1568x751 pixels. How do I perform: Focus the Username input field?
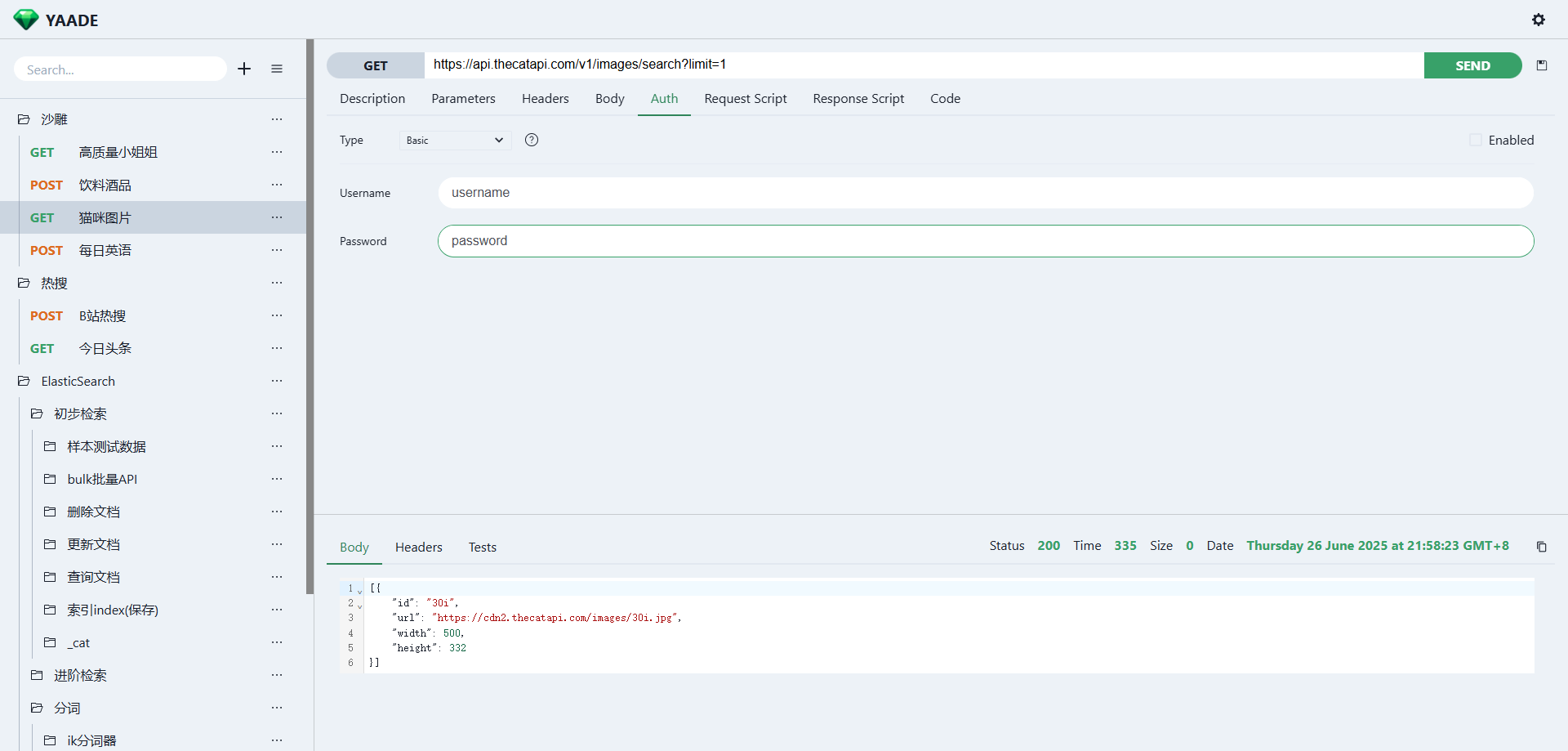click(985, 193)
